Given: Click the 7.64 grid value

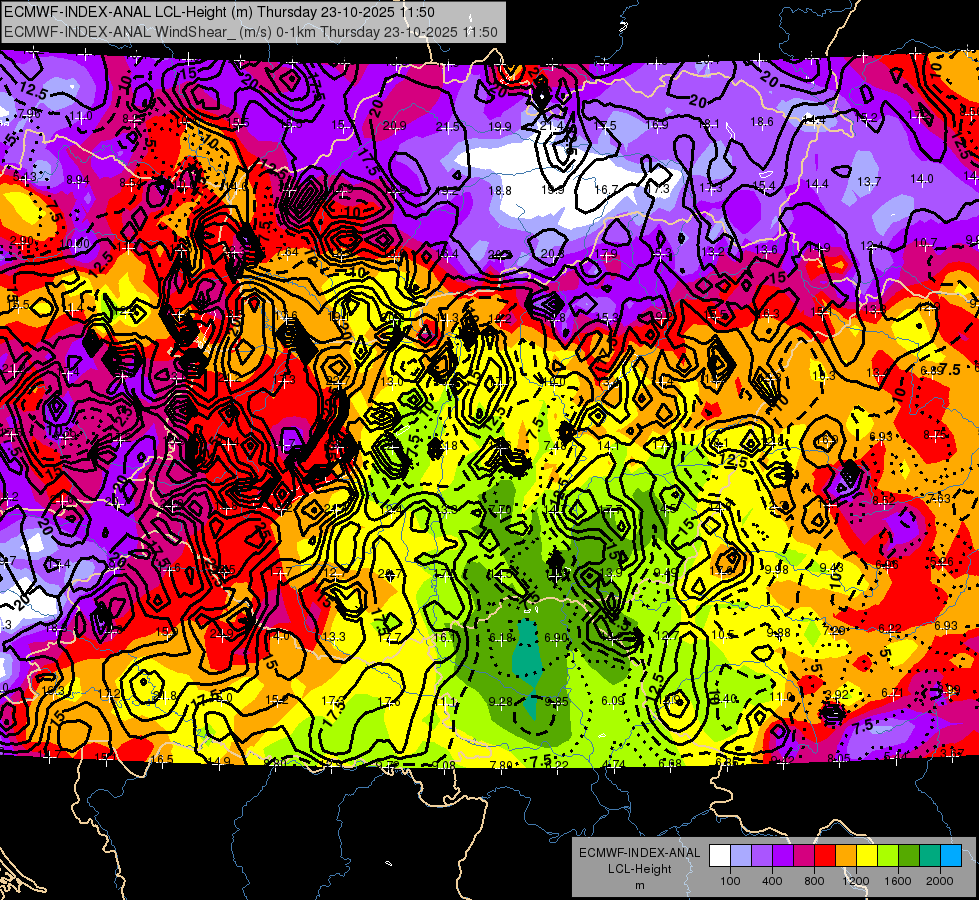Looking at the screenshot, I should 287,252.
